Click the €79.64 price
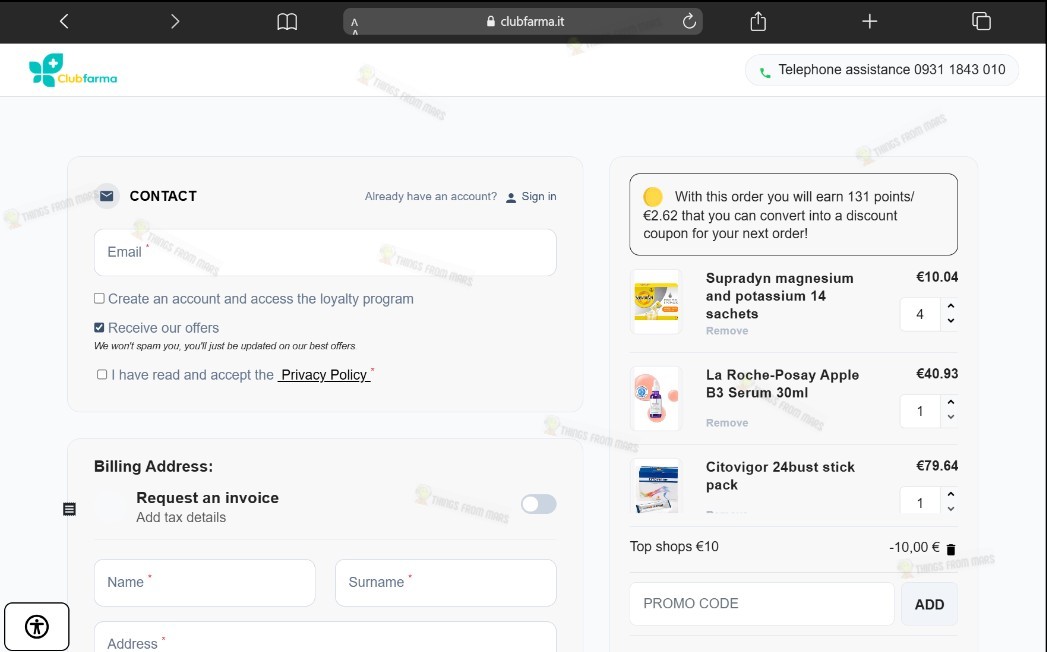The image size is (1047, 652). pyautogui.click(x=937, y=466)
